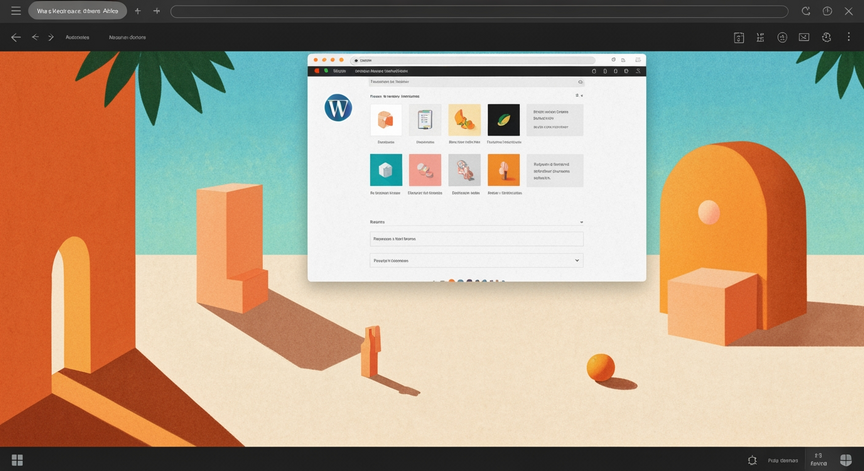Screen dimensions: 864x471
Task: Click the round smiley face icon
Action: (x=782, y=37)
